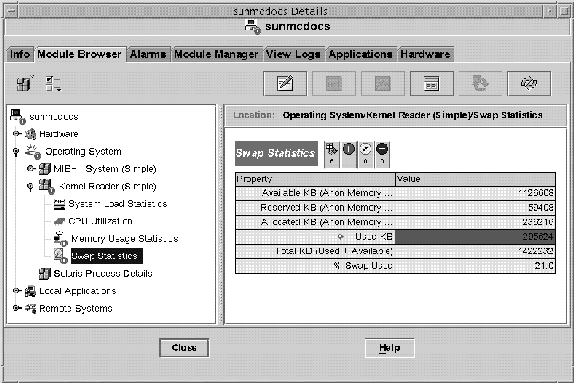Click the 21.0 swap used value
Viewport: 574px width, 383px height.
pos(544,266)
